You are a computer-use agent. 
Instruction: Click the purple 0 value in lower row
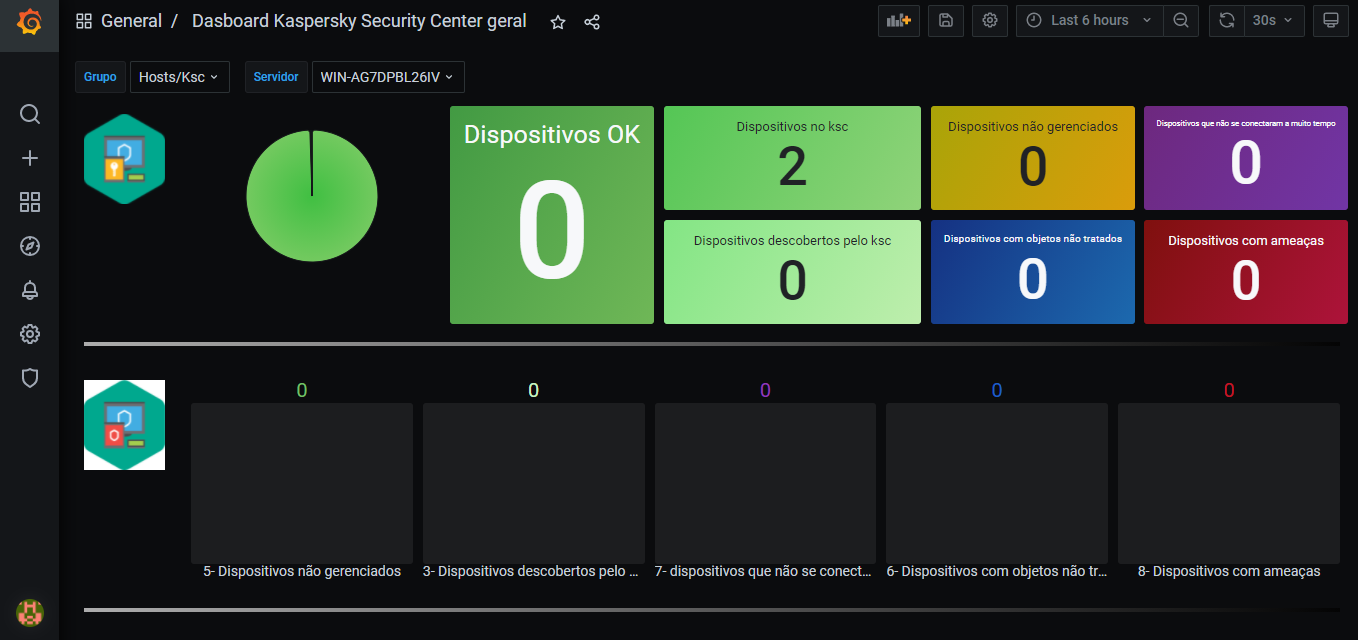coord(765,390)
